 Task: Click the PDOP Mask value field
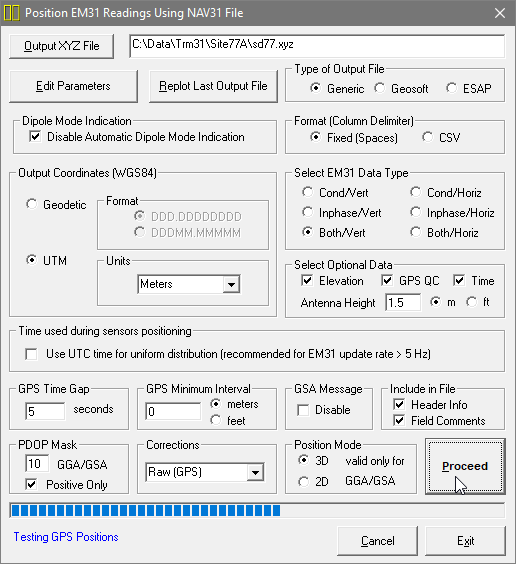[37, 464]
